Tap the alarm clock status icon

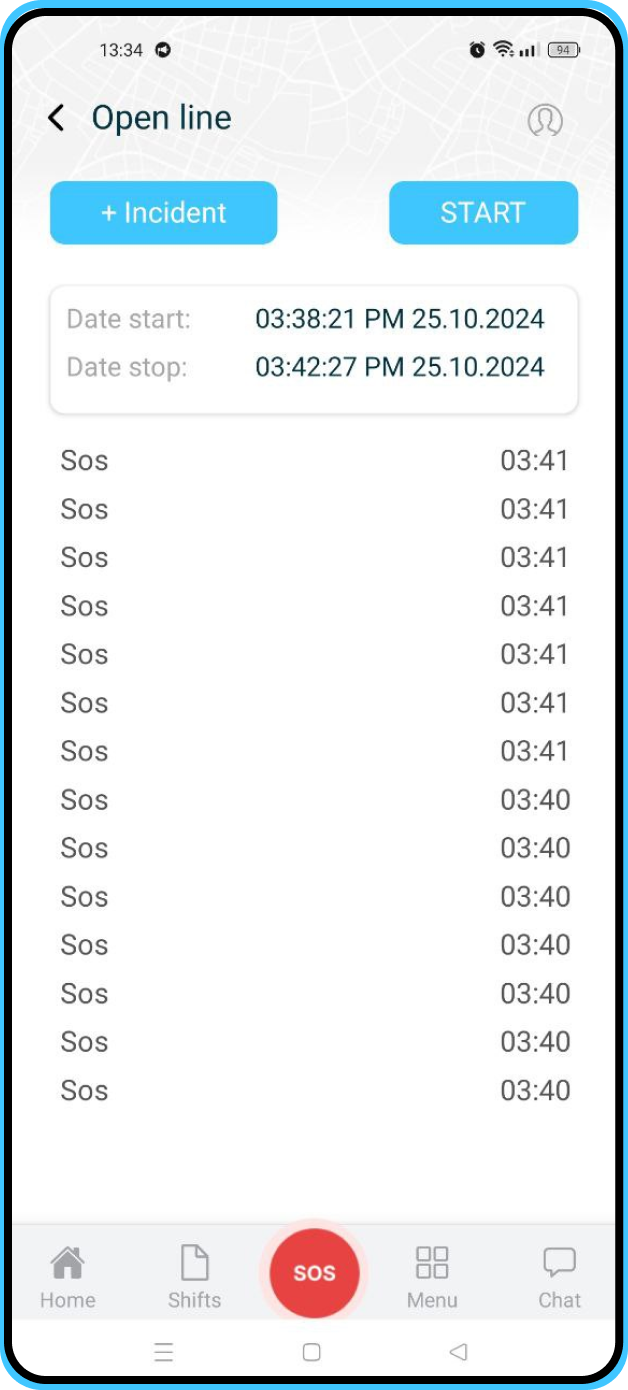pyautogui.click(x=477, y=50)
